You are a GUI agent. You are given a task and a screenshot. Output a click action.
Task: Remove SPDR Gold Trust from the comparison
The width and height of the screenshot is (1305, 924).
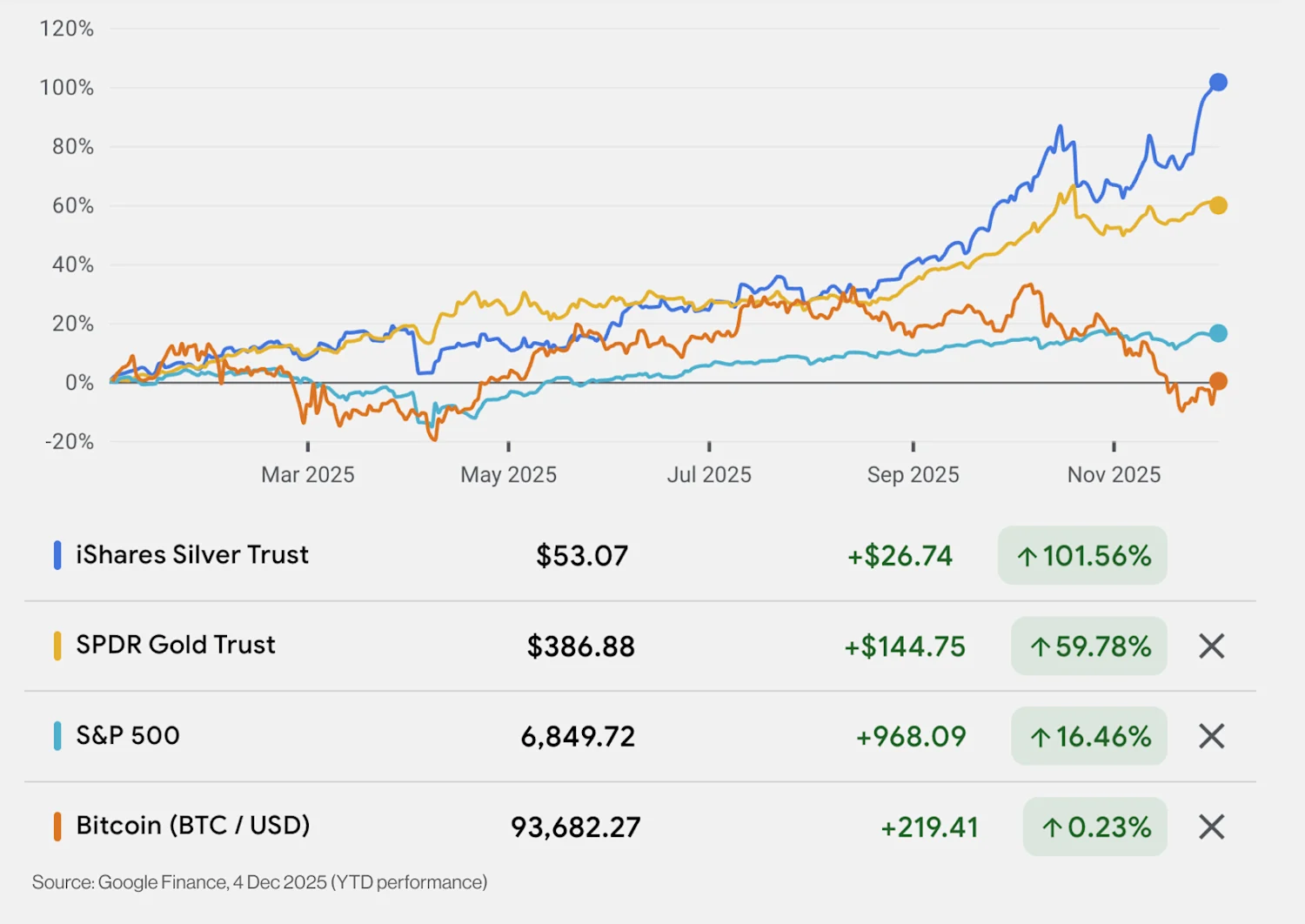point(1210,646)
